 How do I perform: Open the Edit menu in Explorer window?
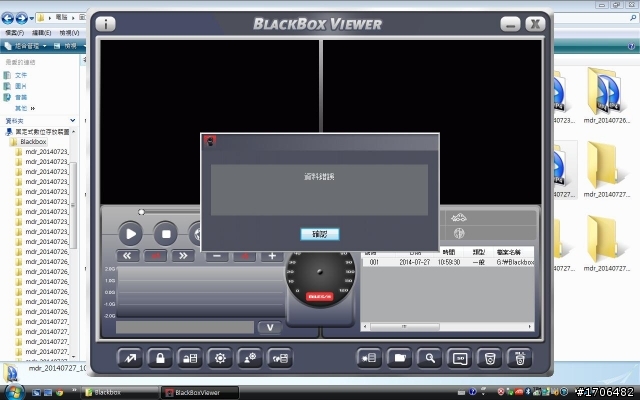pos(41,33)
